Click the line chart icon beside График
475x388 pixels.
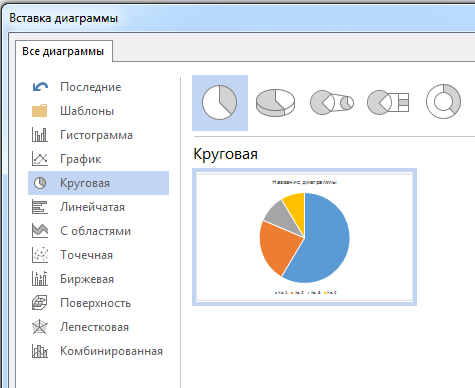coord(40,159)
